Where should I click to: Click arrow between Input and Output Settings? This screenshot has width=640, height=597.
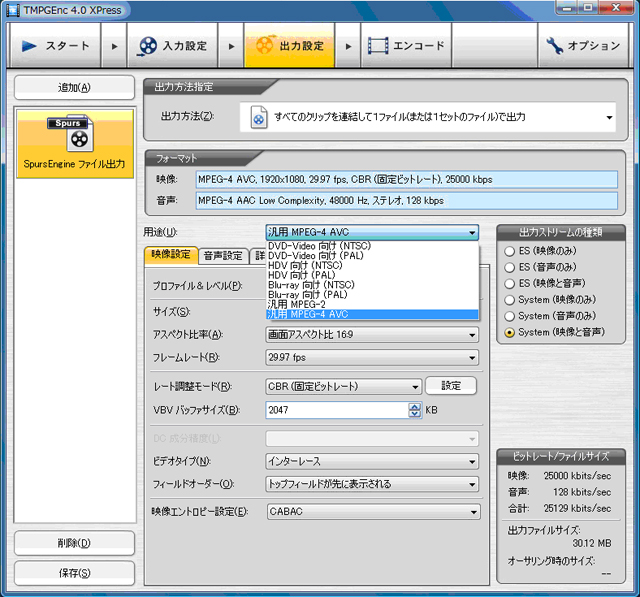pyautogui.click(x=231, y=46)
